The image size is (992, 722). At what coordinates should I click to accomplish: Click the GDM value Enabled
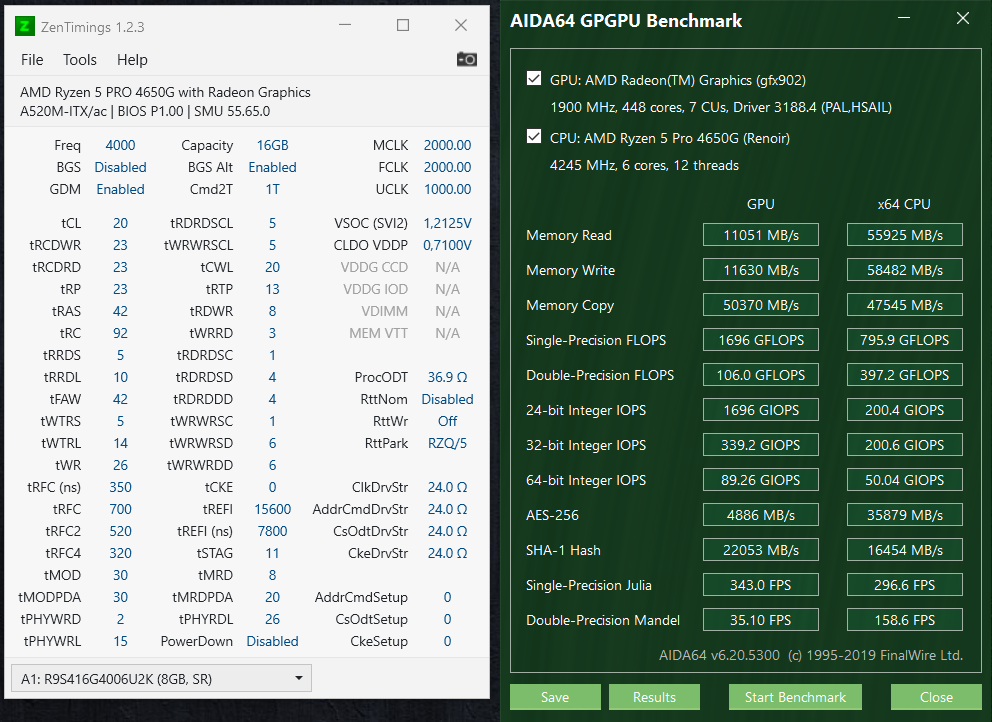coord(120,189)
